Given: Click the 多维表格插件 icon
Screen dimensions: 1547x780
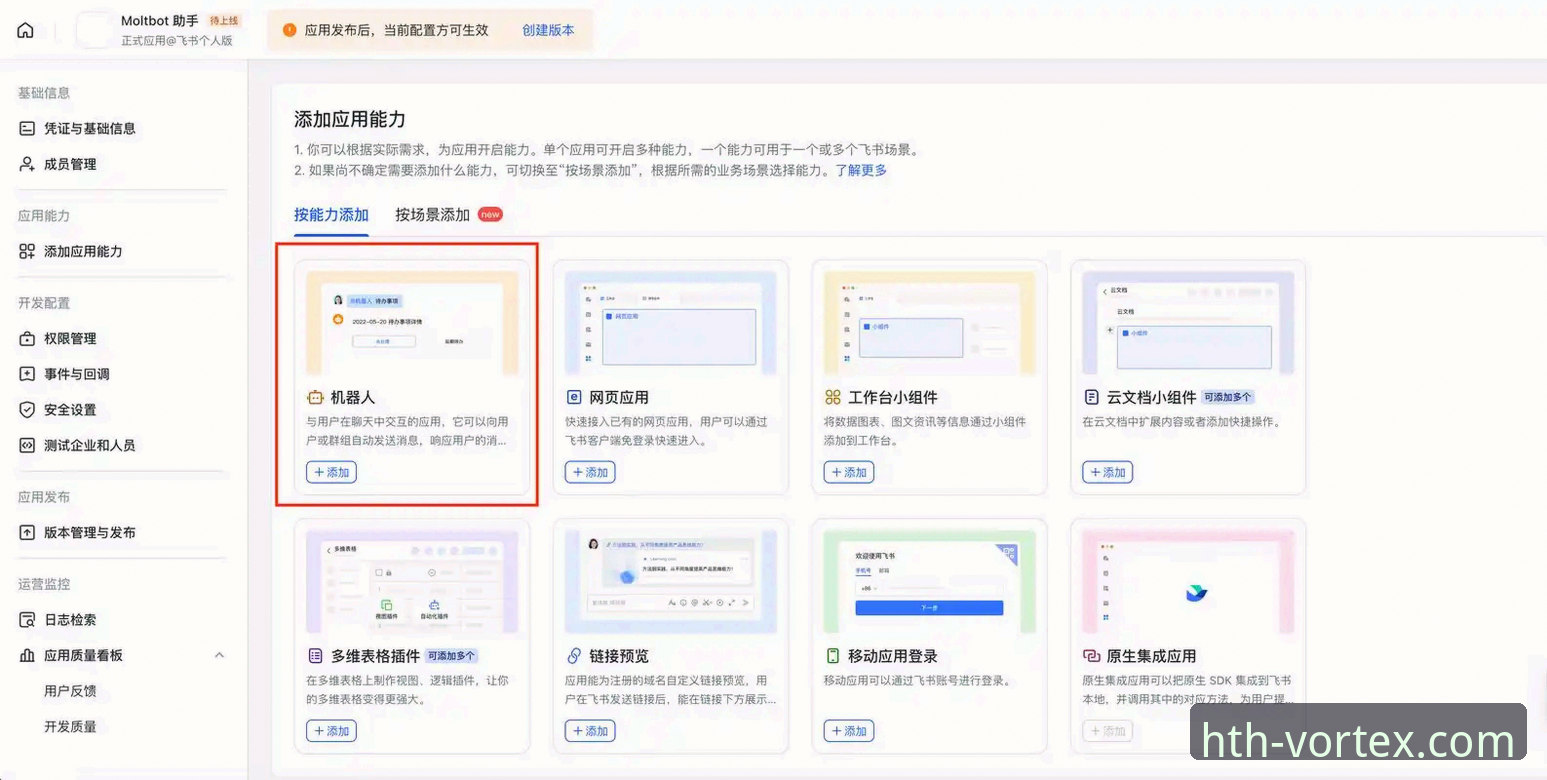Looking at the screenshot, I should click(x=315, y=656).
